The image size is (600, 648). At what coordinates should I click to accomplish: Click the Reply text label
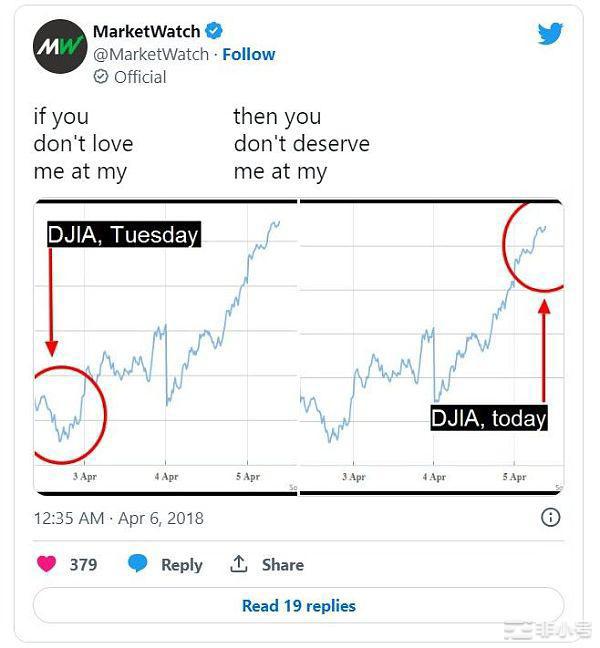[x=182, y=565]
